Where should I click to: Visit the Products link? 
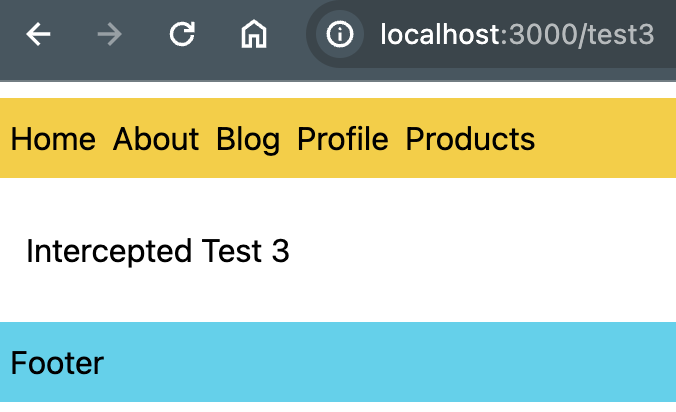tap(470, 139)
